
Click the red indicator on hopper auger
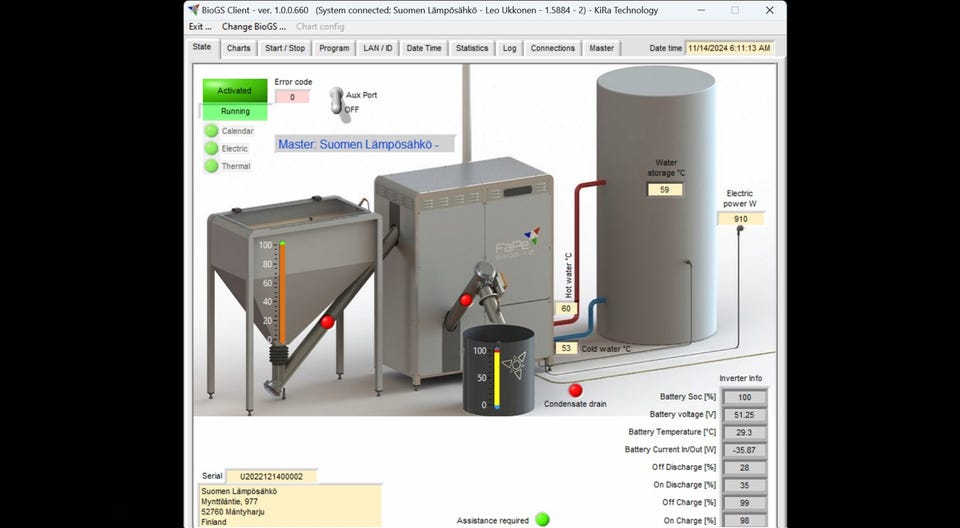pos(328,322)
